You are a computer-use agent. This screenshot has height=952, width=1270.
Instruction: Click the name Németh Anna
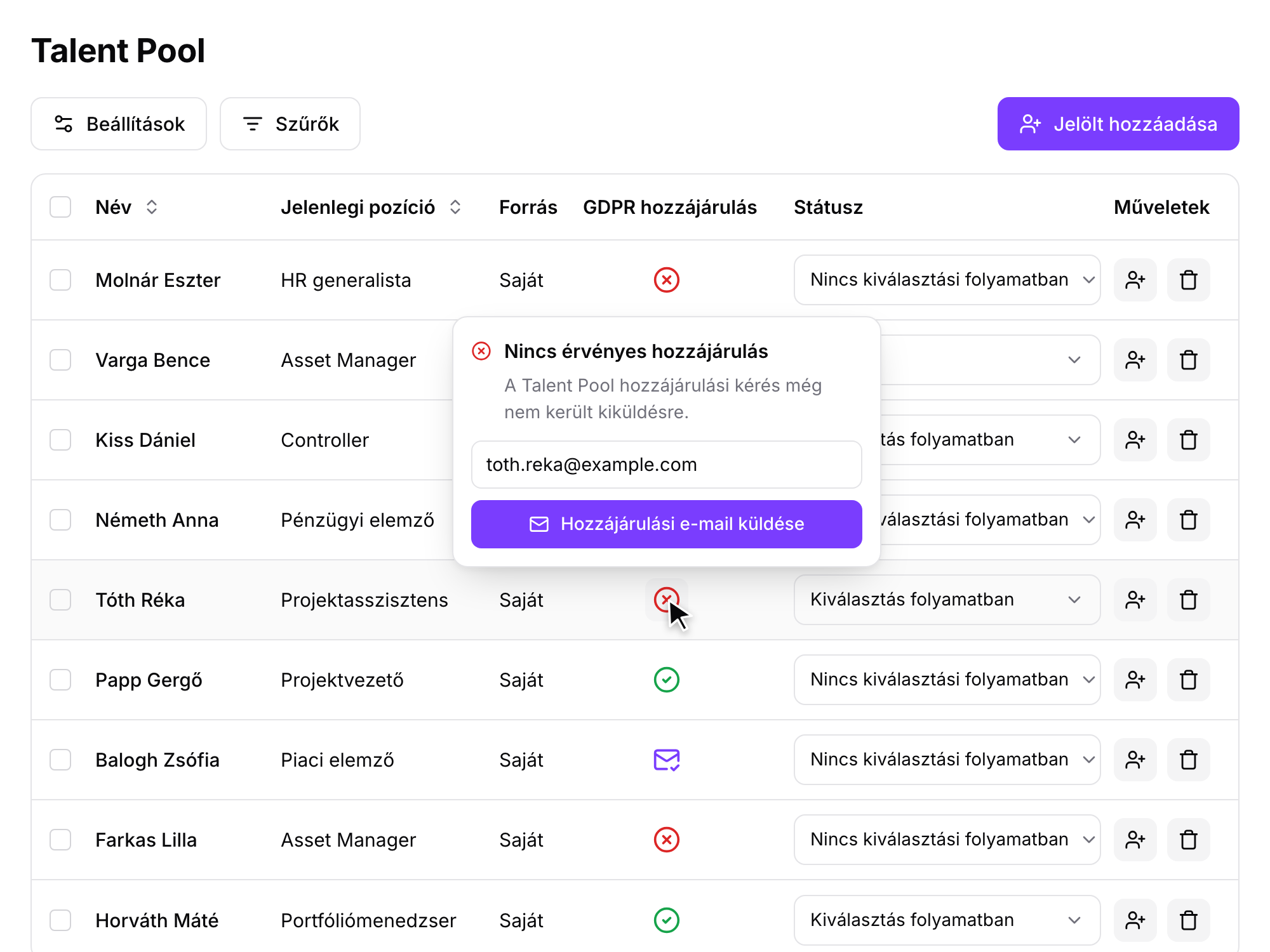[x=157, y=520]
